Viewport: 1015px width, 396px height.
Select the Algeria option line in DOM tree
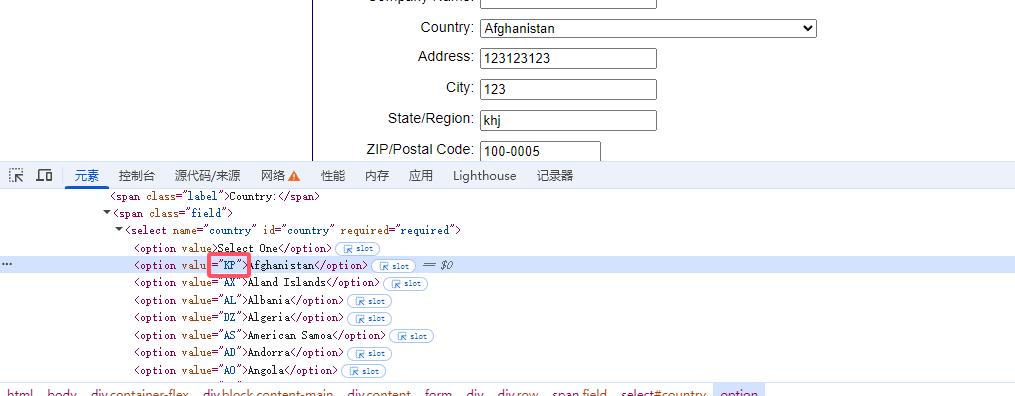click(238, 318)
